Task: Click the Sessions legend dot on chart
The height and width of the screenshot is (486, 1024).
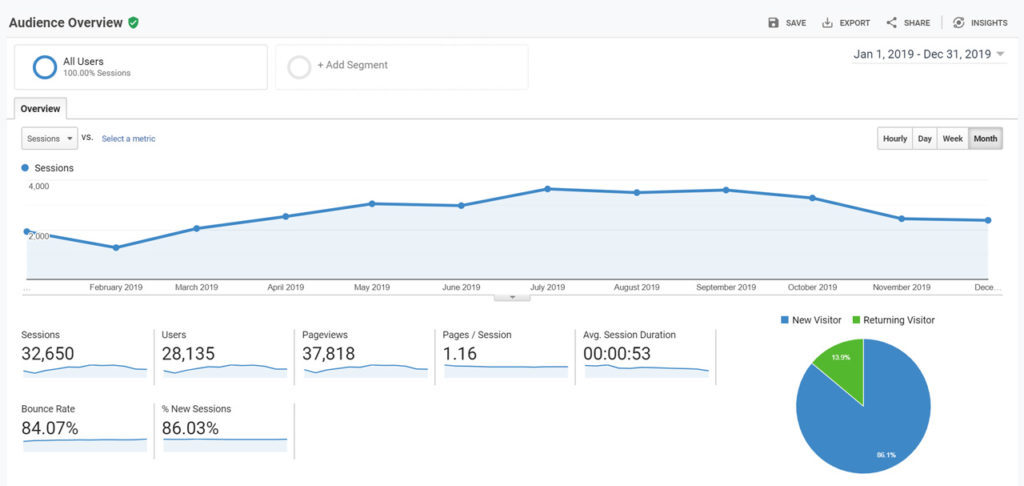Action: (x=25, y=168)
